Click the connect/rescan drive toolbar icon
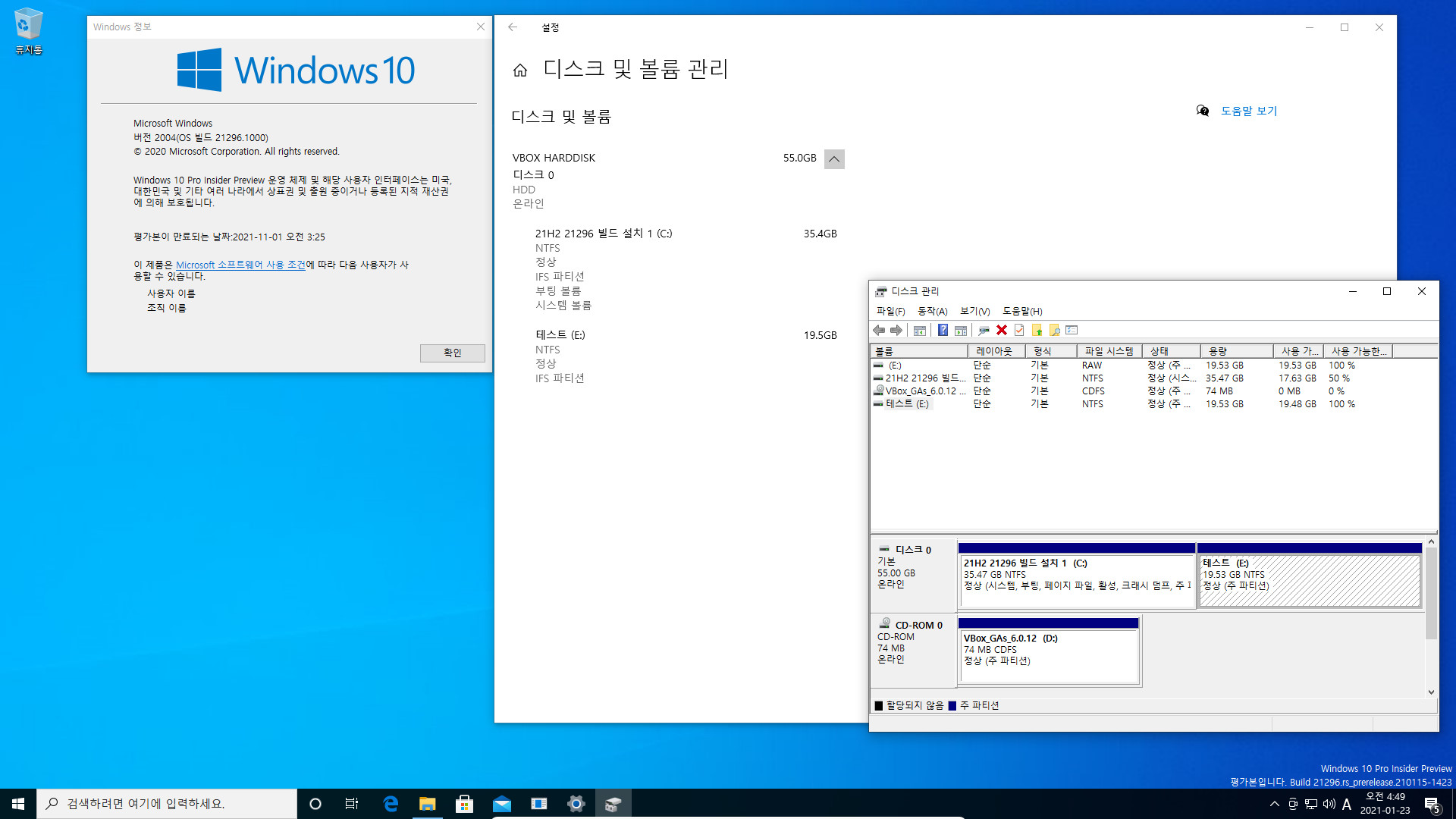The width and height of the screenshot is (1456, 819). (x=984, y=331)
